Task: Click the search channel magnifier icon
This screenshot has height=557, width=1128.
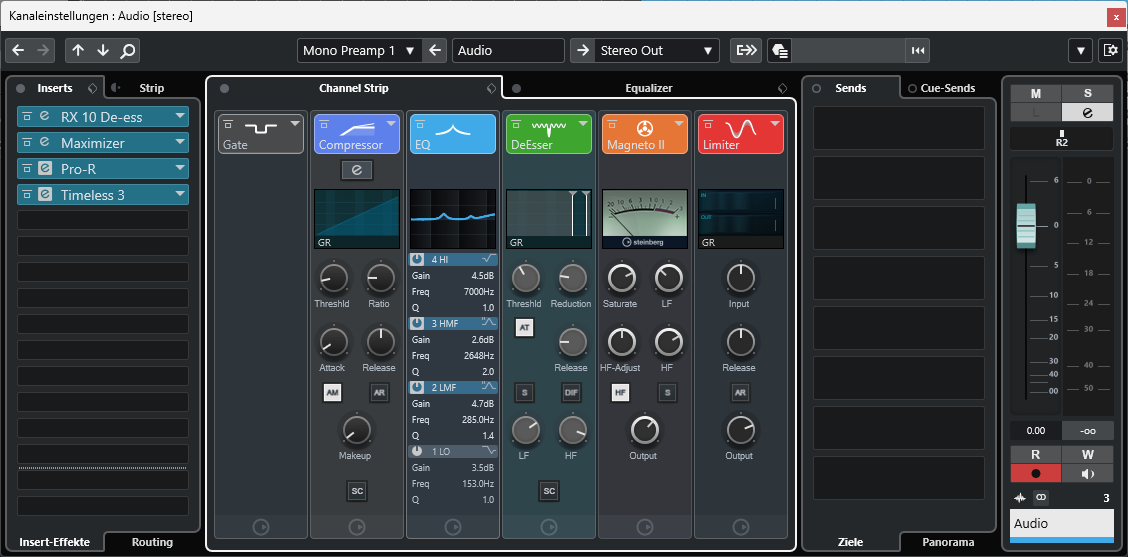Action: point(127,51)
